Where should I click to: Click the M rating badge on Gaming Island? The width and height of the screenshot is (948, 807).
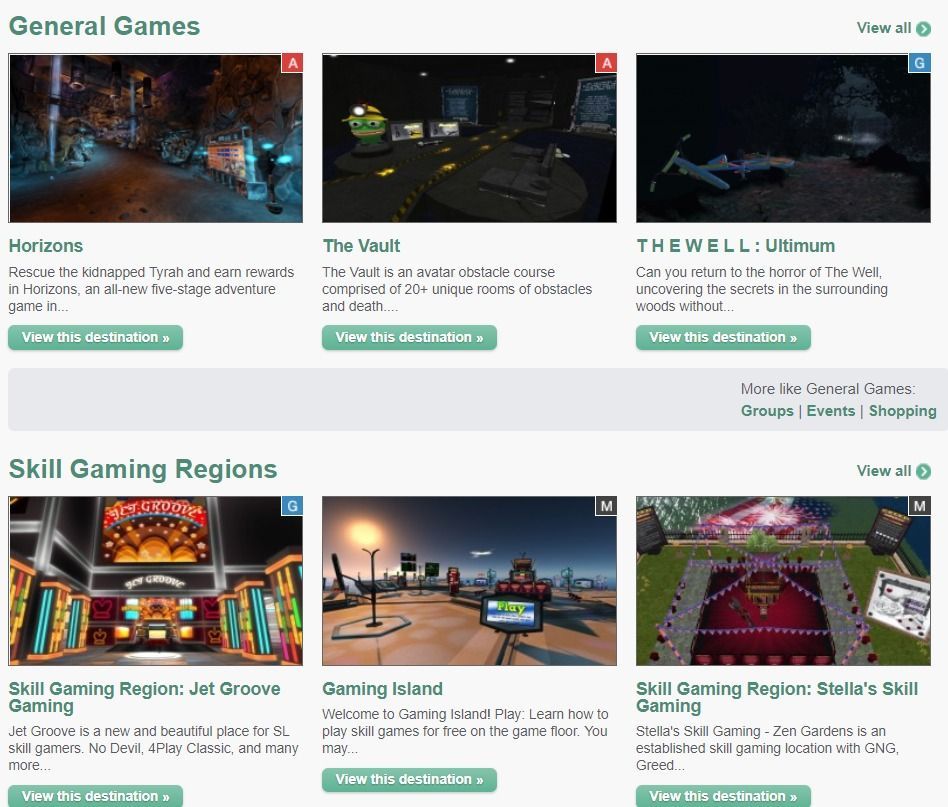click(606, 506)
